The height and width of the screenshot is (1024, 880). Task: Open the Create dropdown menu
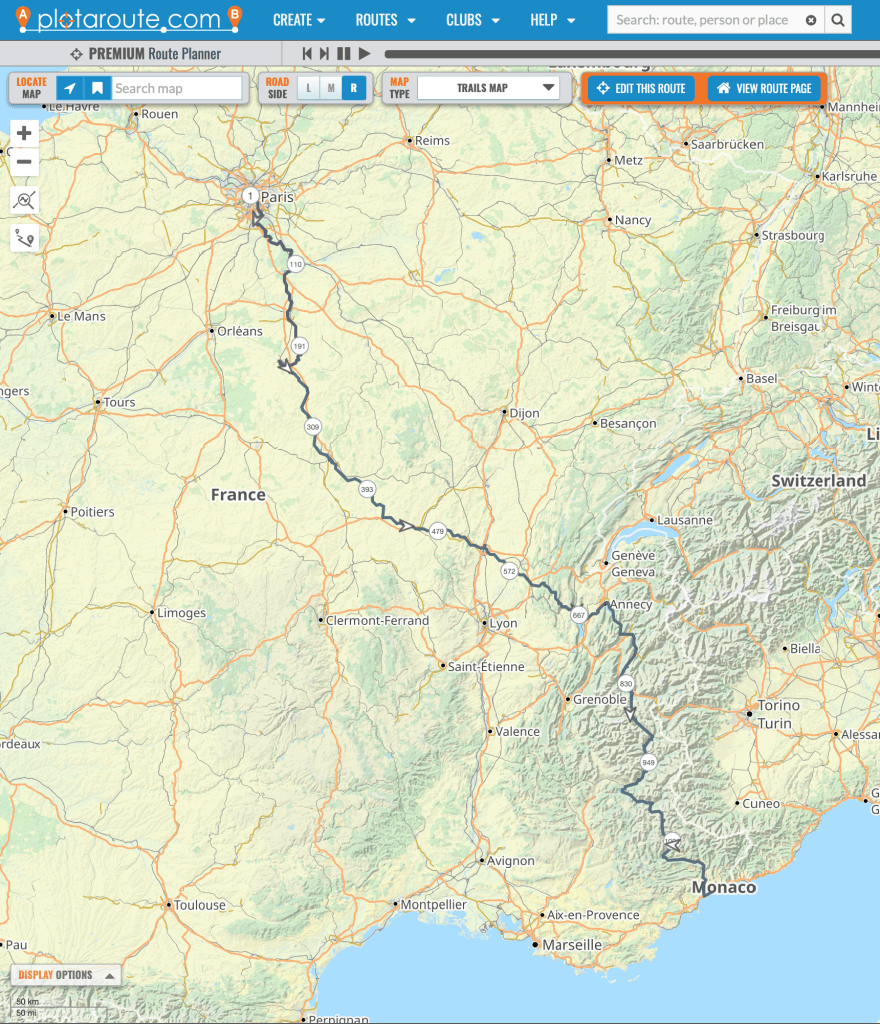299,20
